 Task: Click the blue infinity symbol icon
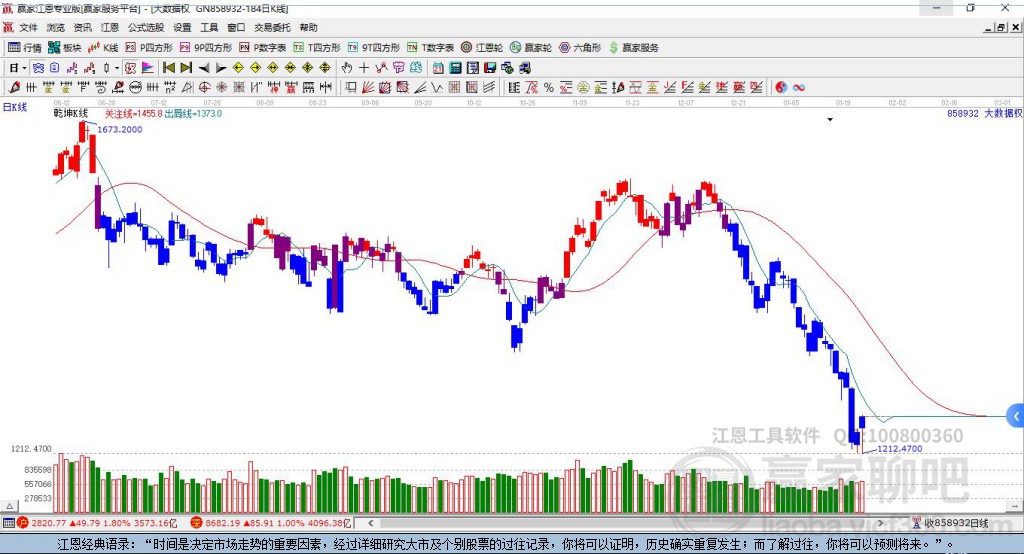point(799,88)
